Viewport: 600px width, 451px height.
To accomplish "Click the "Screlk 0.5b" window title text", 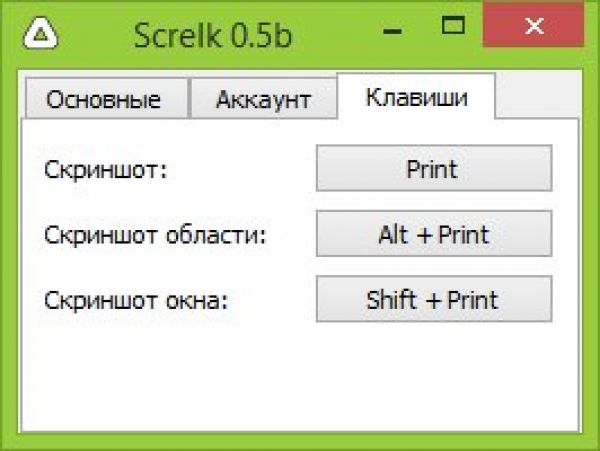I will click(216, 37).
